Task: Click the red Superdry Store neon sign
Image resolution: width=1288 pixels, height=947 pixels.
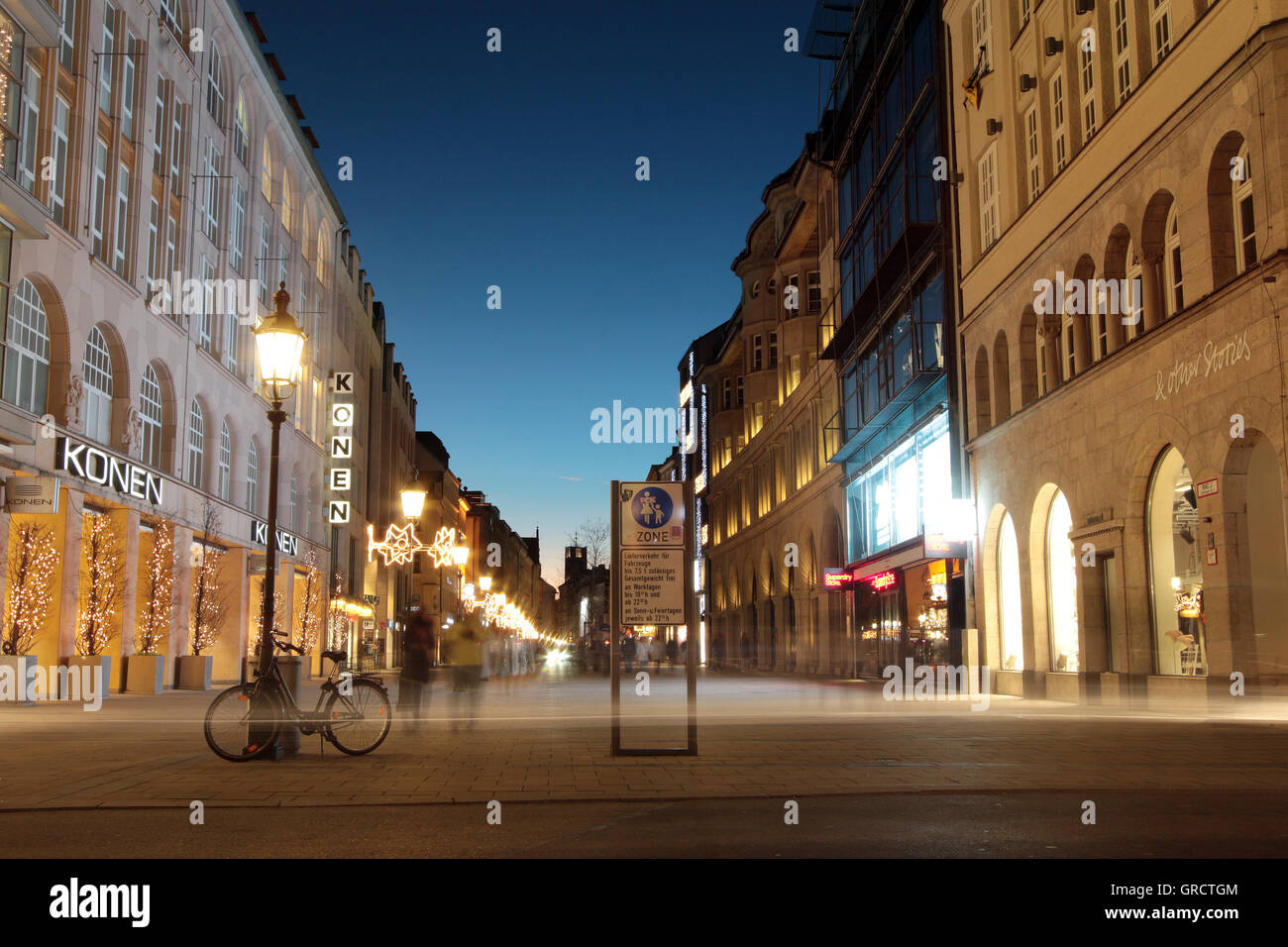Action: 837,578
